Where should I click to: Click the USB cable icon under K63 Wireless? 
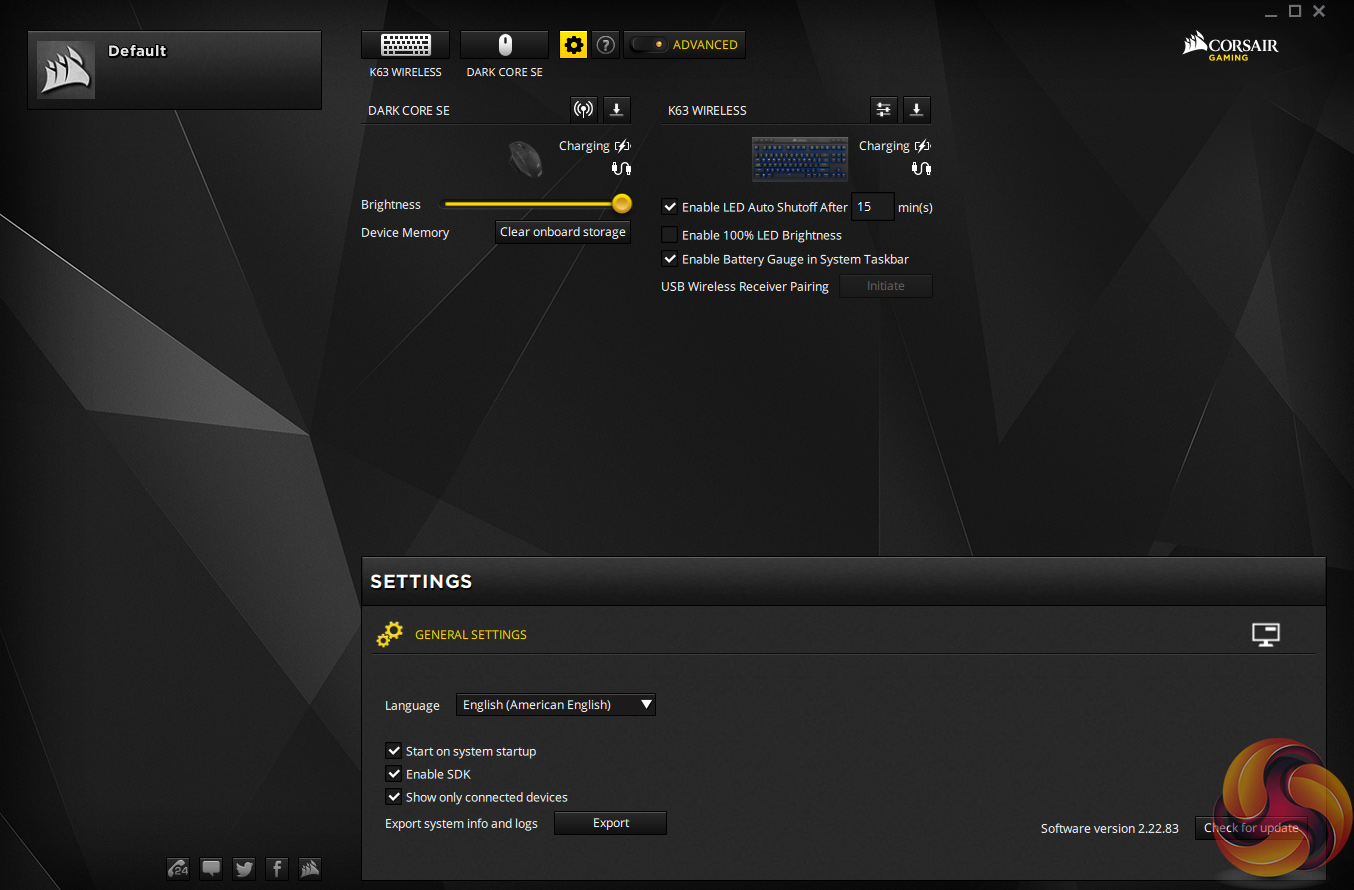pyautogui.click(x=922, y=168)
